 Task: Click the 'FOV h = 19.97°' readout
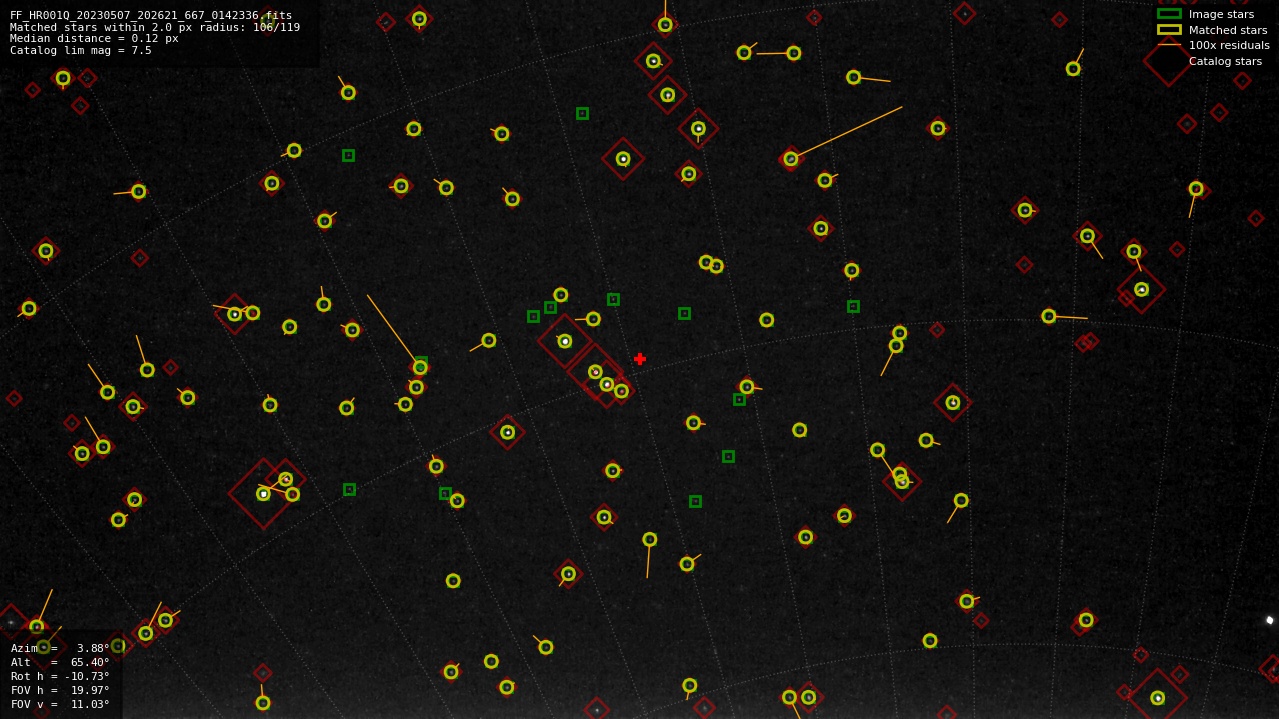click(60, 690)
